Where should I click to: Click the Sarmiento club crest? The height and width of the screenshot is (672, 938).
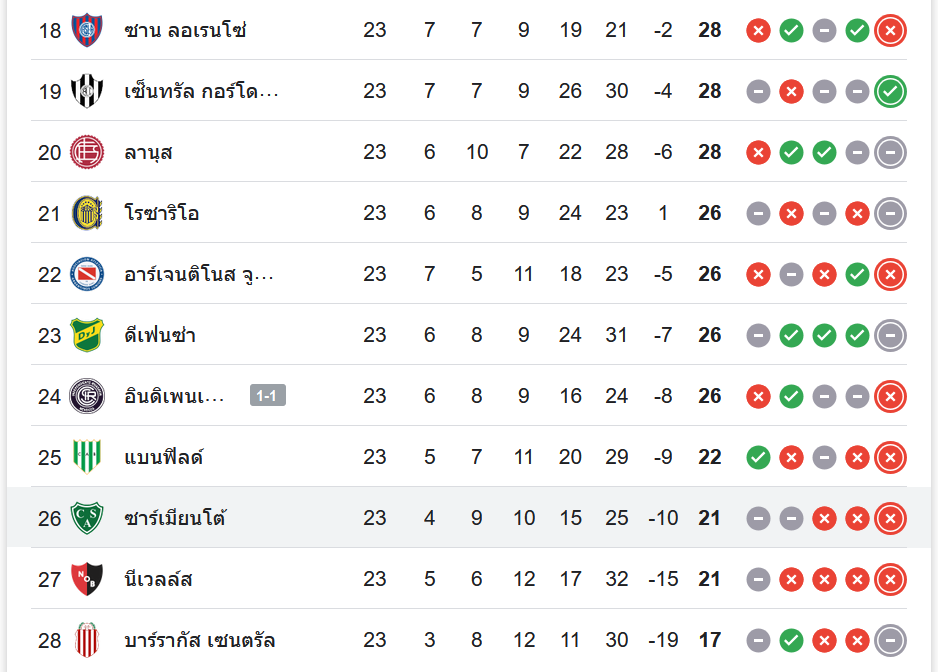pyautogui.click(x=87, y=518)
